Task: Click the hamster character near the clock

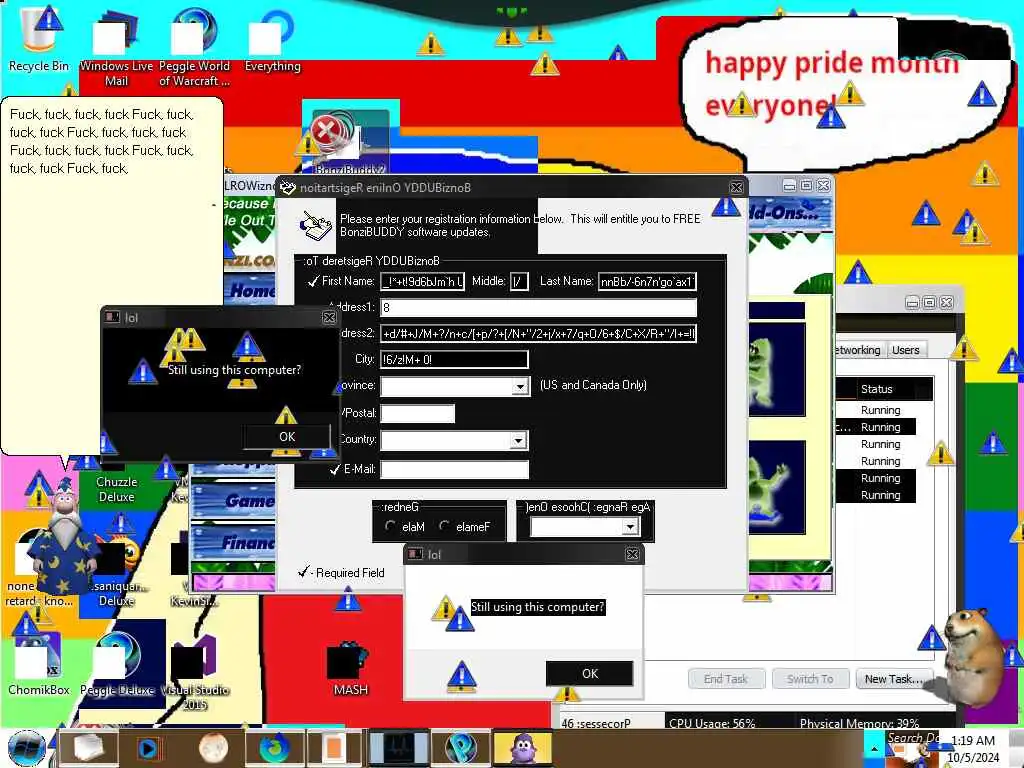Action: [x=972, y=656]
